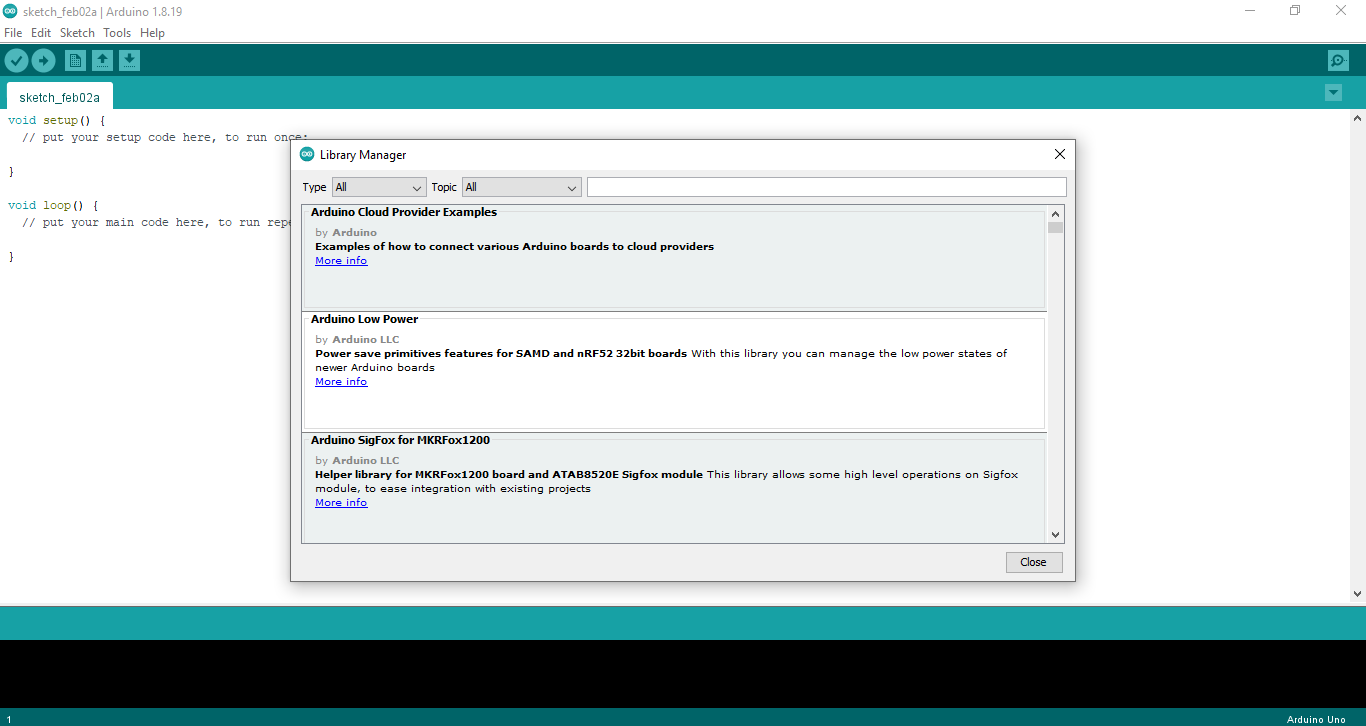The image size is (1366, 726).
Task: Create a new sketch with New icon
Action: pos(75,61)
